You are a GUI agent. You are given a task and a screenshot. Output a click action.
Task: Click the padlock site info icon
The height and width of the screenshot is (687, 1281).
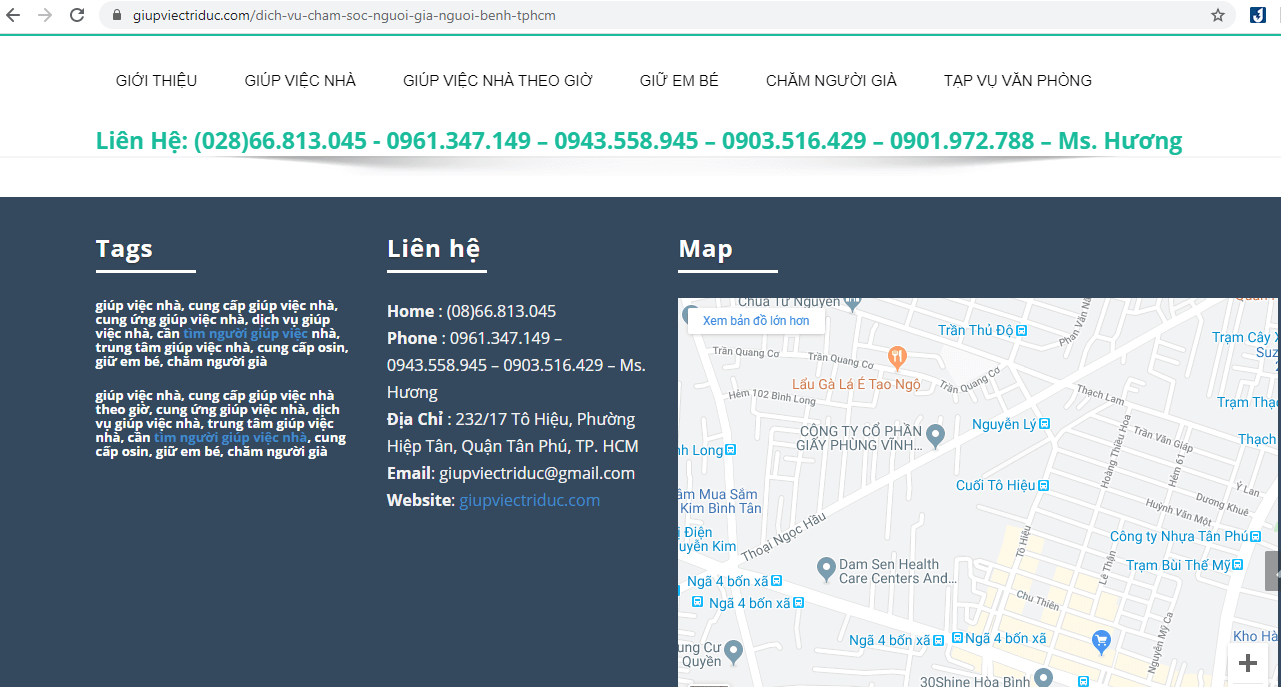point(117,15)
